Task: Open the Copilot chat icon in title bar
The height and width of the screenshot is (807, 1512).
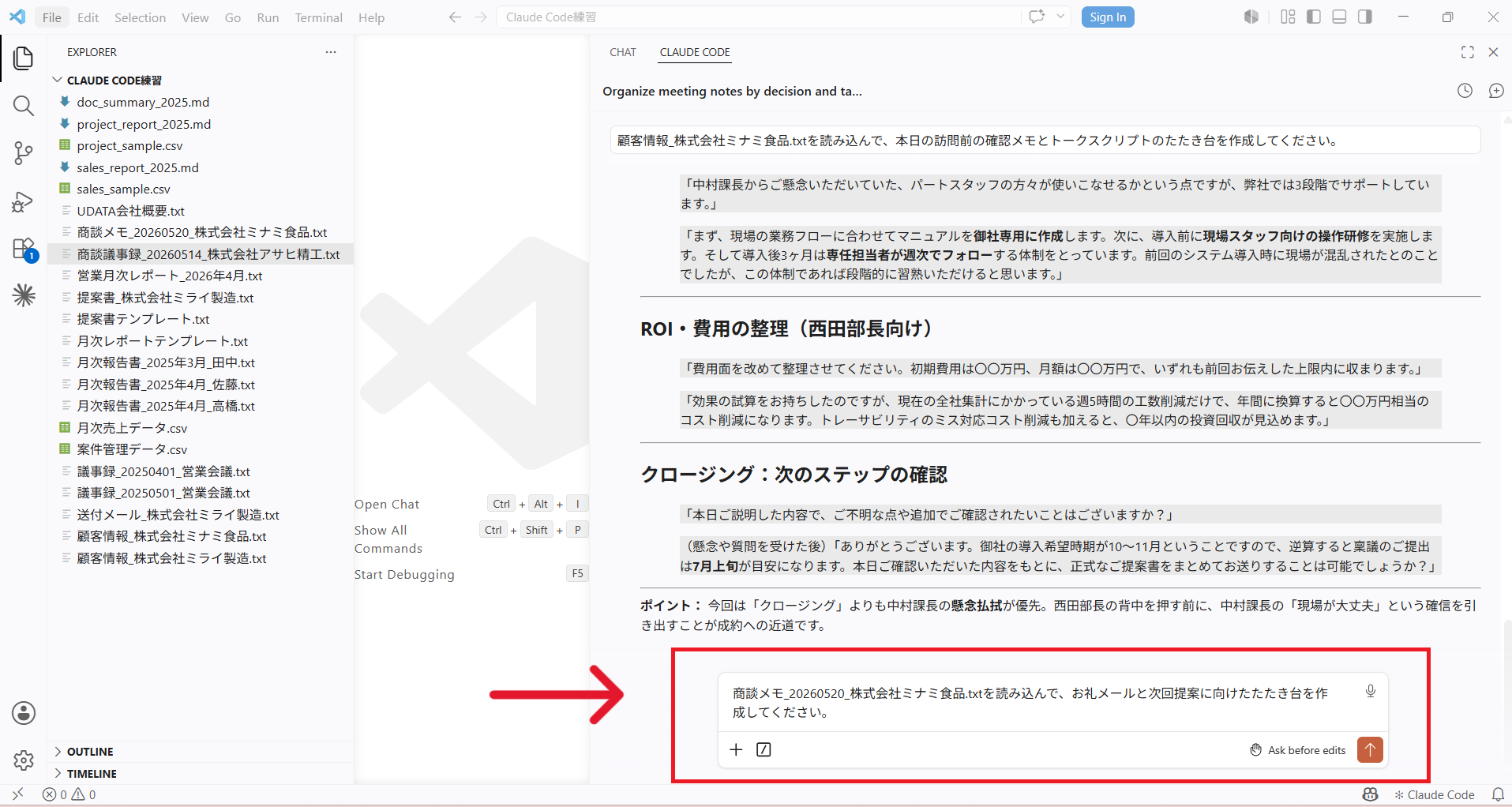Action: [1037, 17]
